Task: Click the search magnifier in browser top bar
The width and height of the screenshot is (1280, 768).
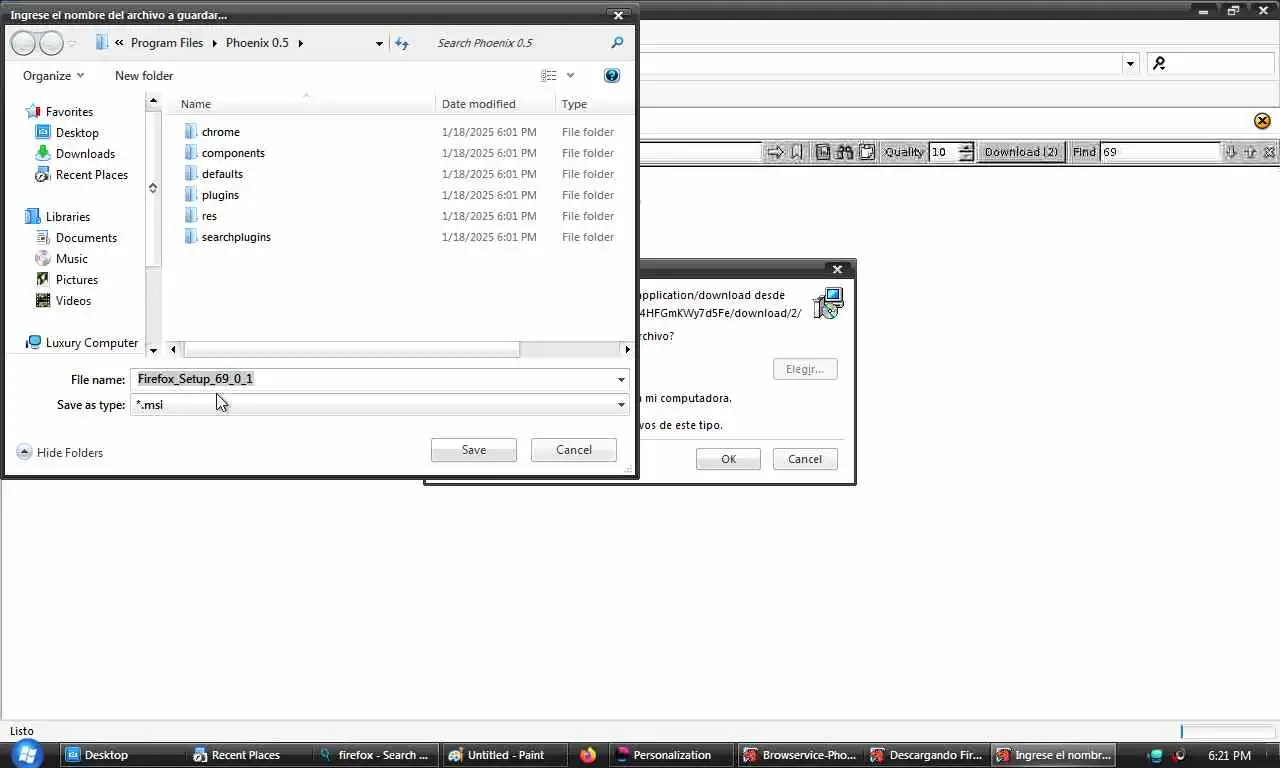Action: coord(1160,63)
